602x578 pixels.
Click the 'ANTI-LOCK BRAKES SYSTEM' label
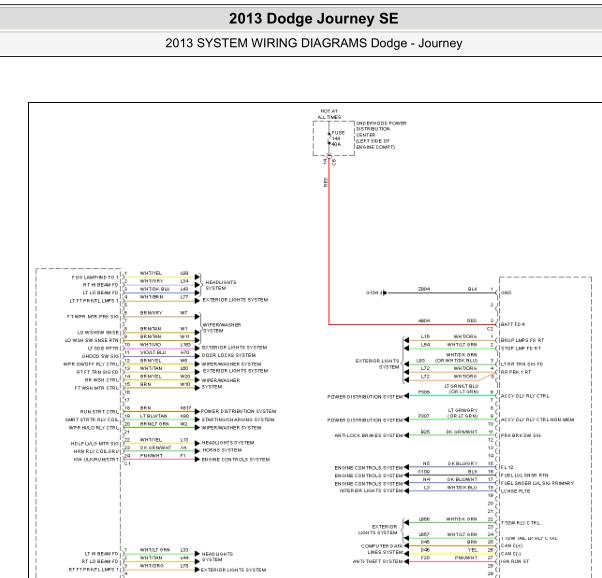coord(369,435)
